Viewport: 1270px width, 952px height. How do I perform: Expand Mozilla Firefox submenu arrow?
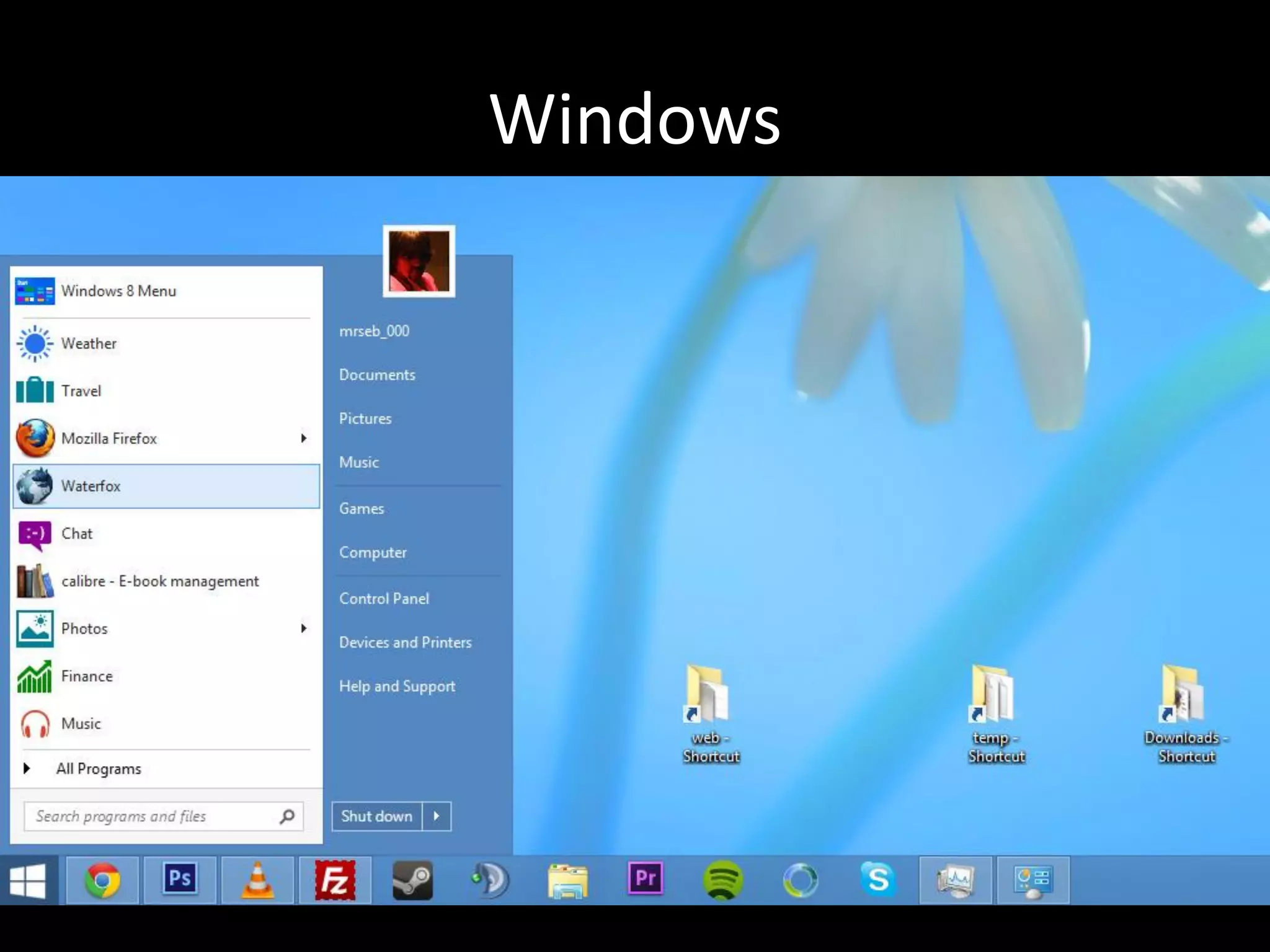304,438
